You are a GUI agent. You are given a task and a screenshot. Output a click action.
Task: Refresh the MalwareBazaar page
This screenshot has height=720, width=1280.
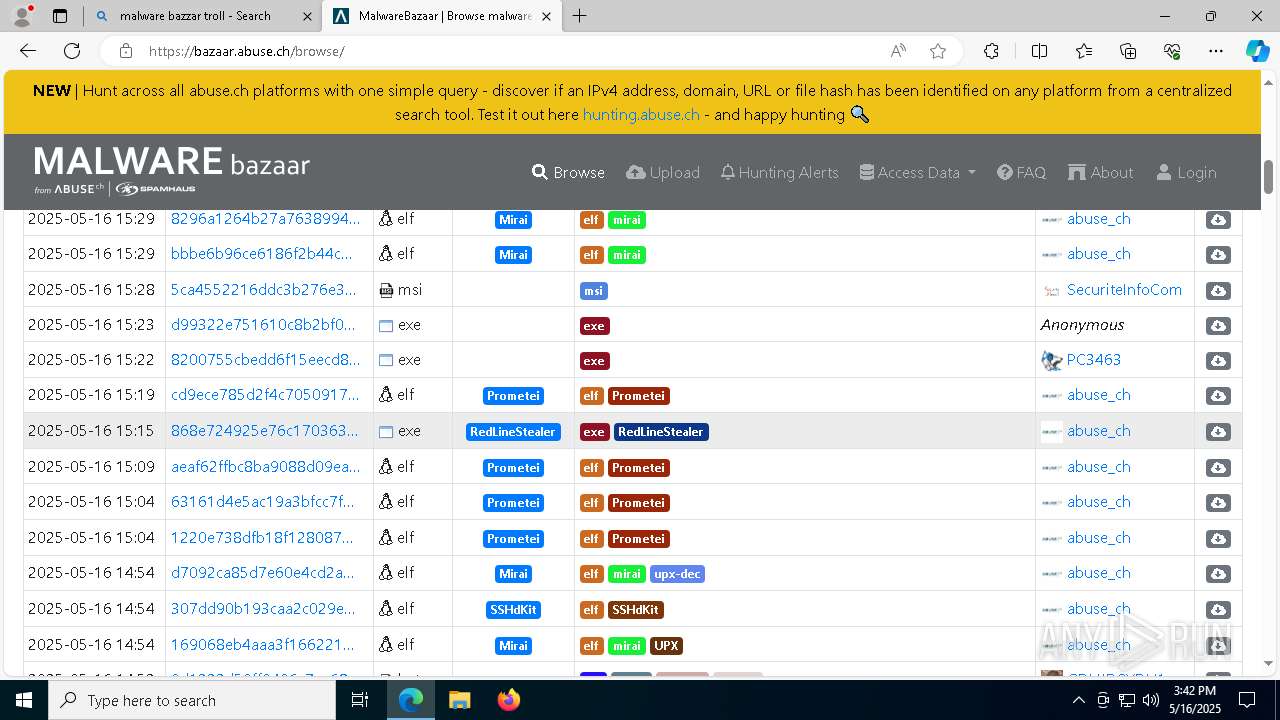[72, 51]
